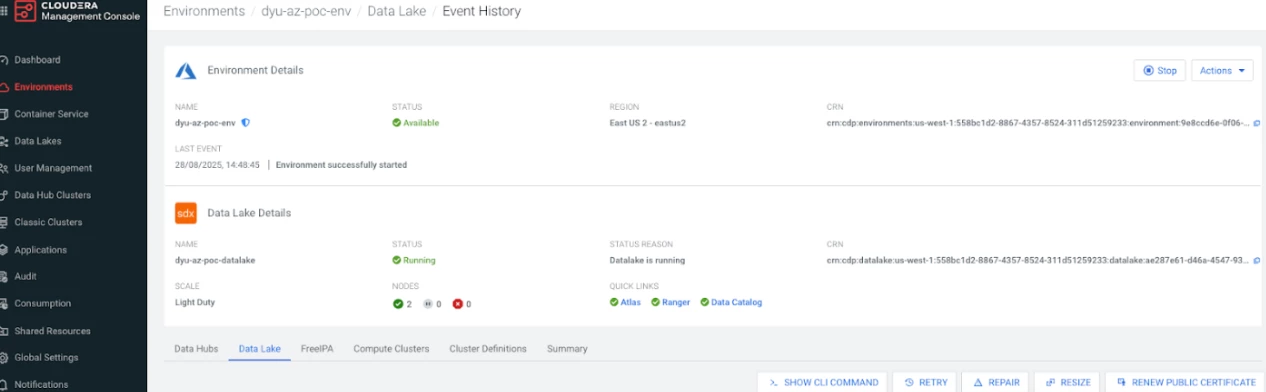
Task: Click the environment name dyu-az-poc-env text
Action: [206, 123]
